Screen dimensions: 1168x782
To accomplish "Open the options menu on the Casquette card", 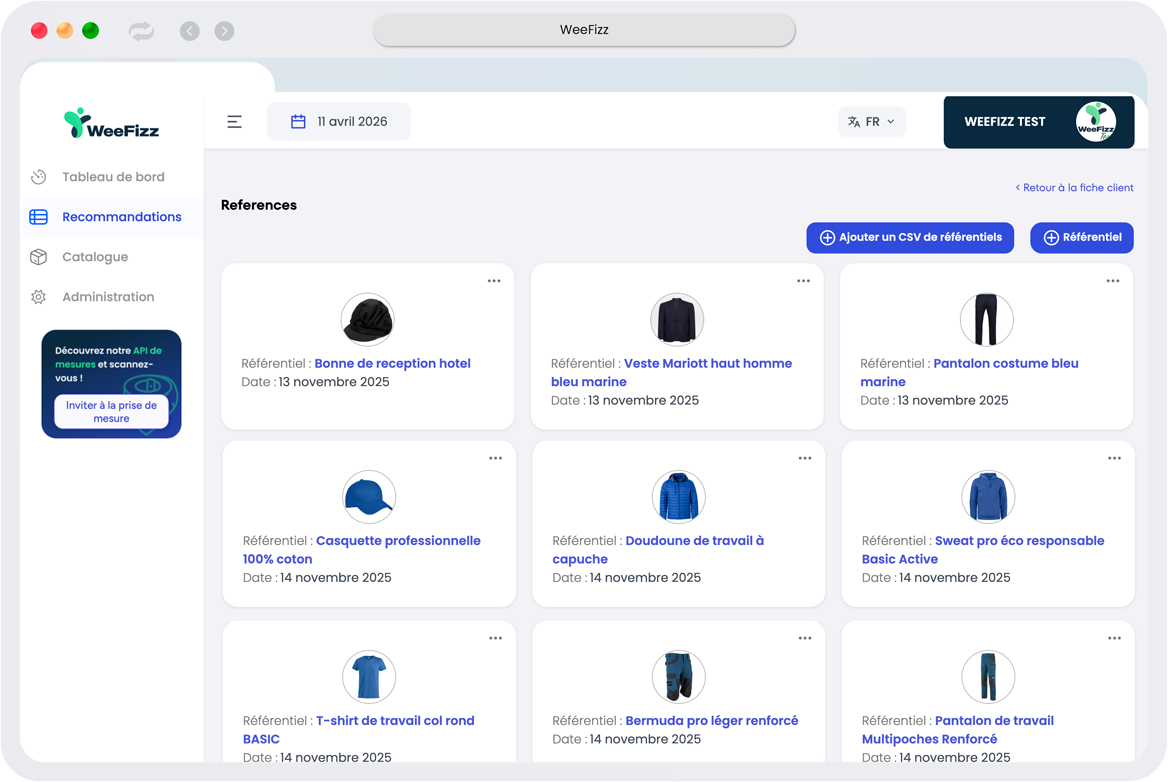I will 495,457.
